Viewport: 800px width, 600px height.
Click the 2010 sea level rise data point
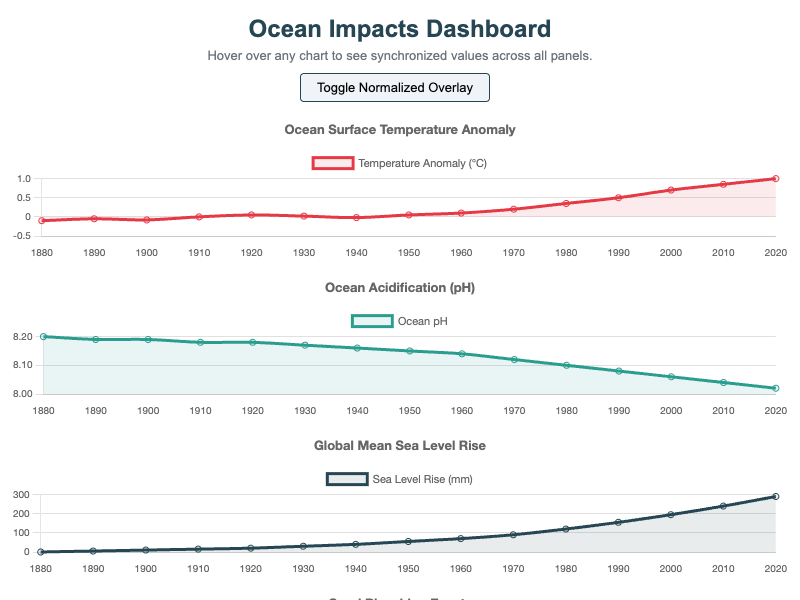723,506
